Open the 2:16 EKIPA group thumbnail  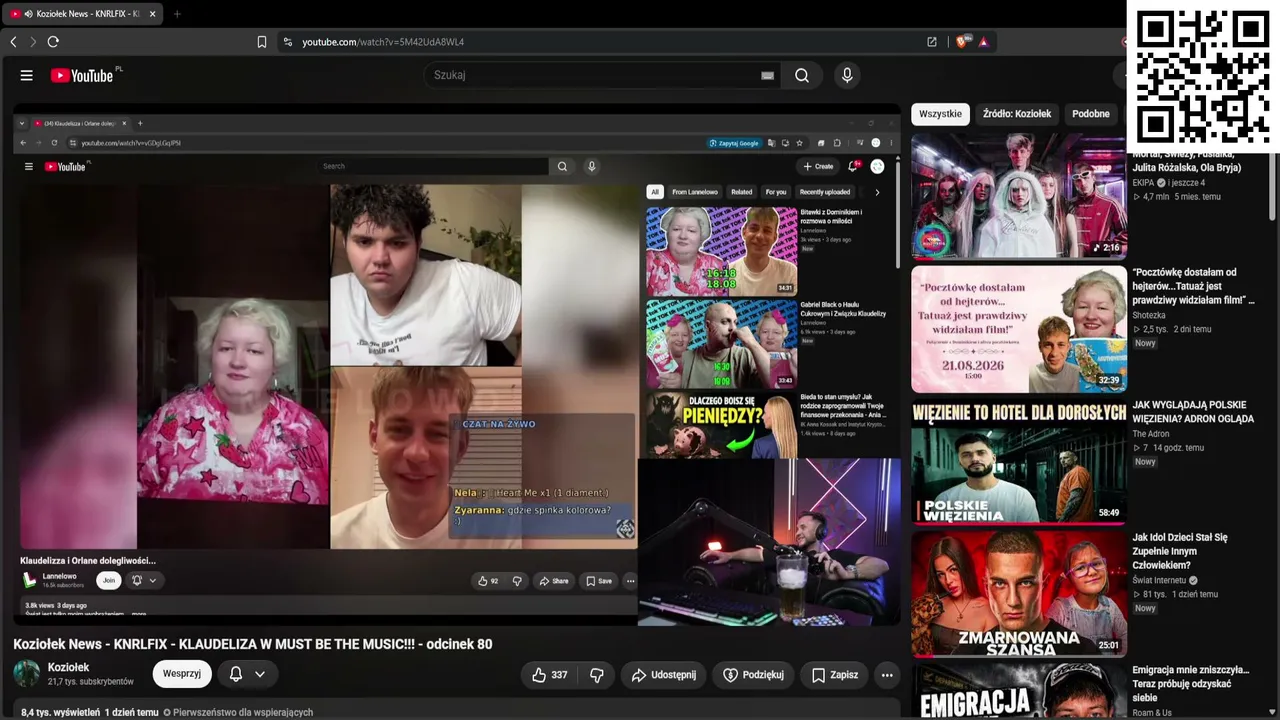pyautogui.click(x=1018, y=196)
